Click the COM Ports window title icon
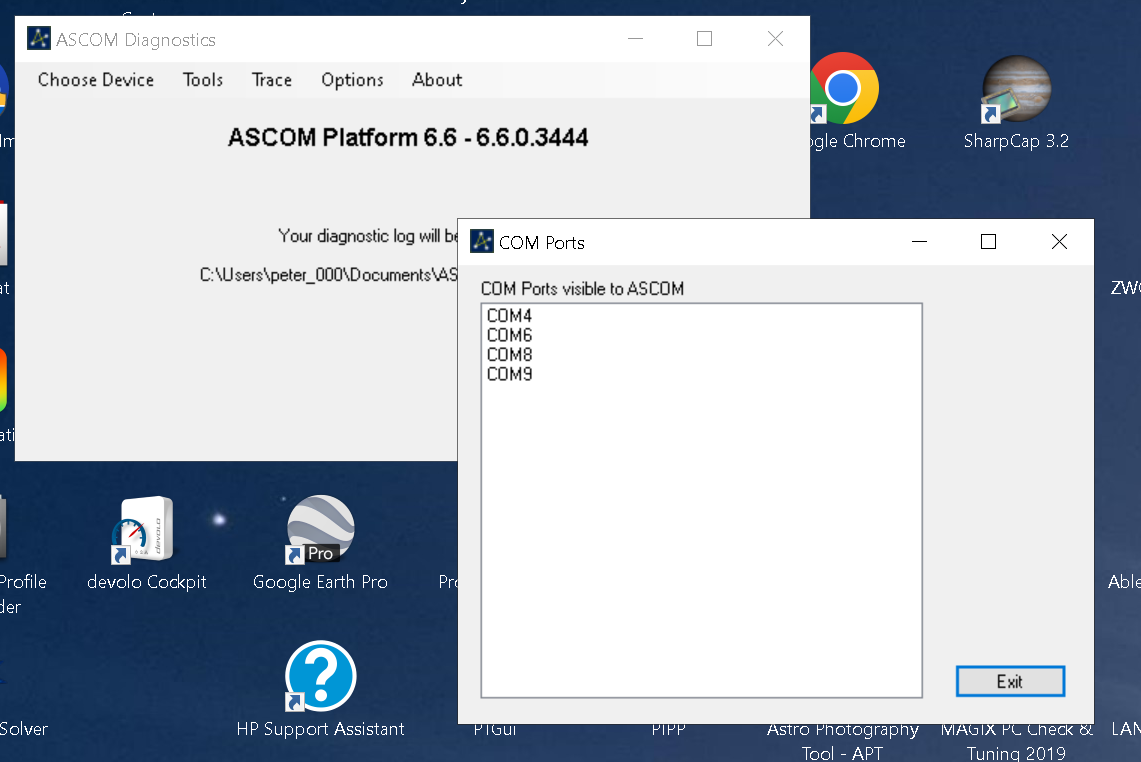The image size is (1141, 762). (482, 241)
